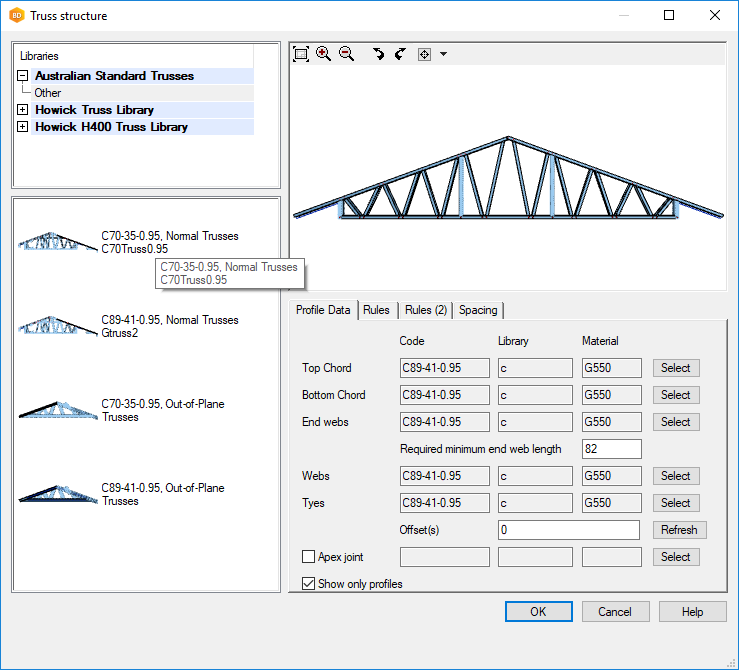The image size is (739, 670).
Task: Uncheck Show only profiles
Action: pos(309,584)
